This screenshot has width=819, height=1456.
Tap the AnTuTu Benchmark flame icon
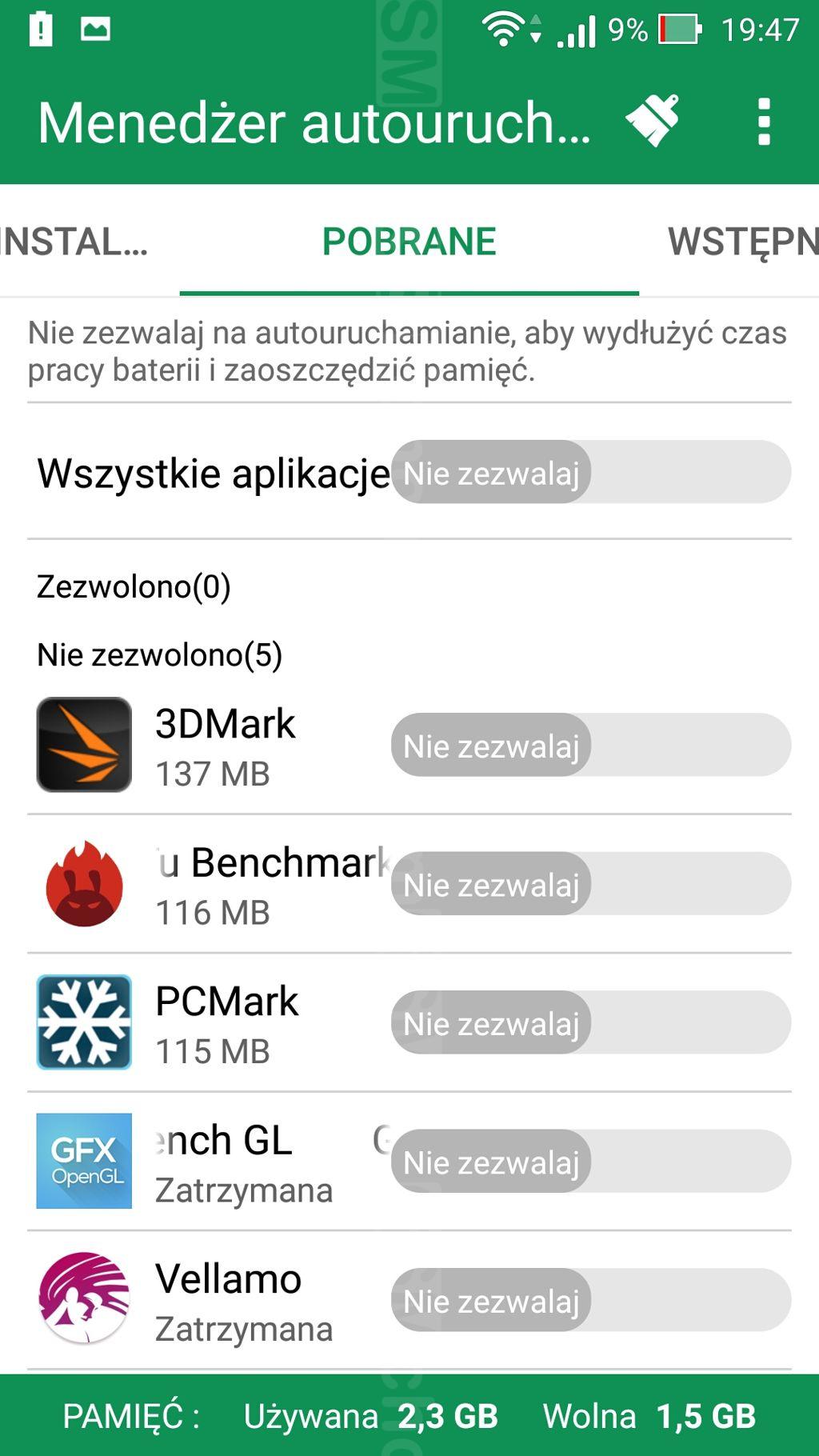84,884
